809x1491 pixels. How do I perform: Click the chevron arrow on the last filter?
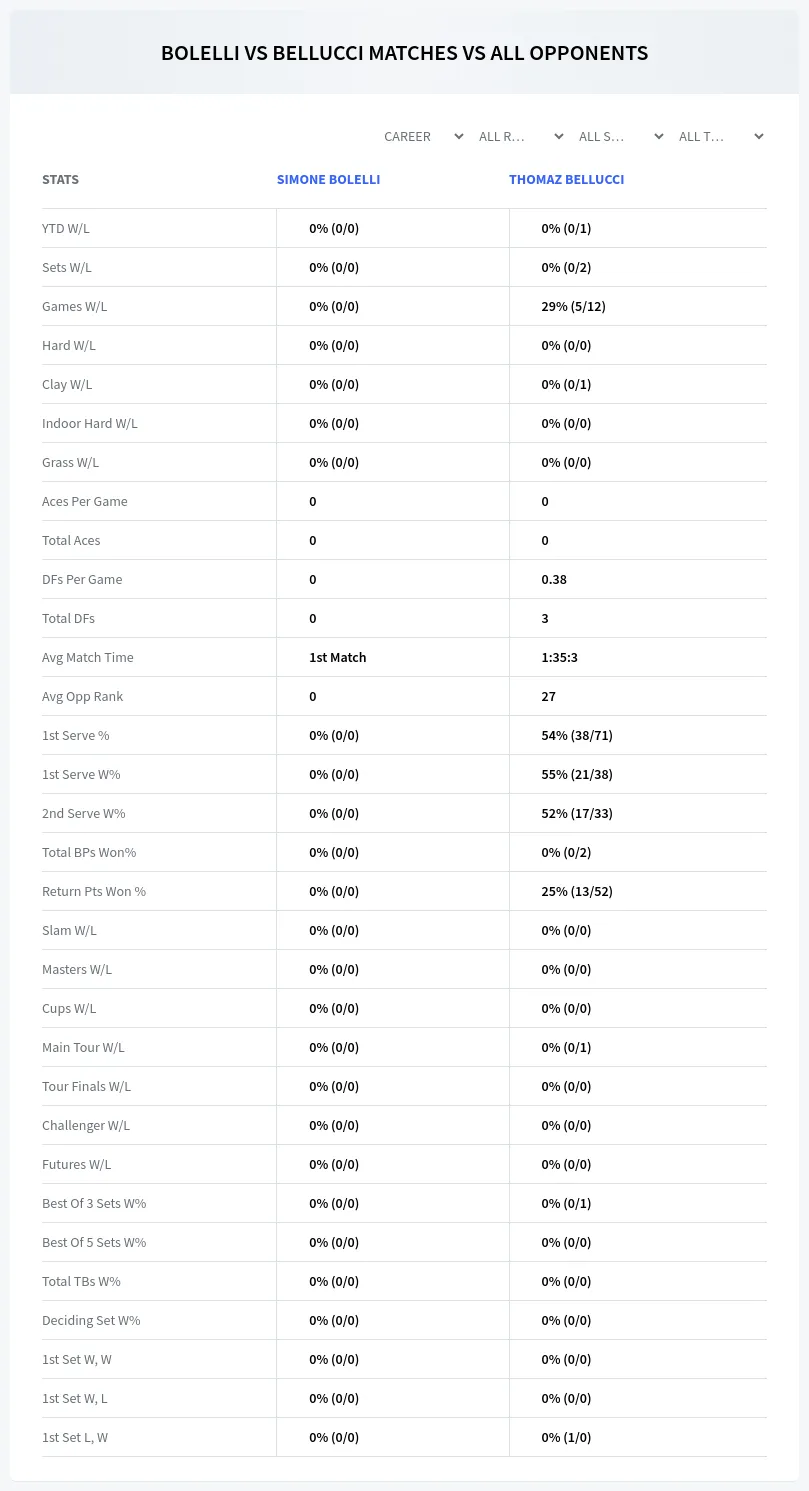[x=758, y=136]
